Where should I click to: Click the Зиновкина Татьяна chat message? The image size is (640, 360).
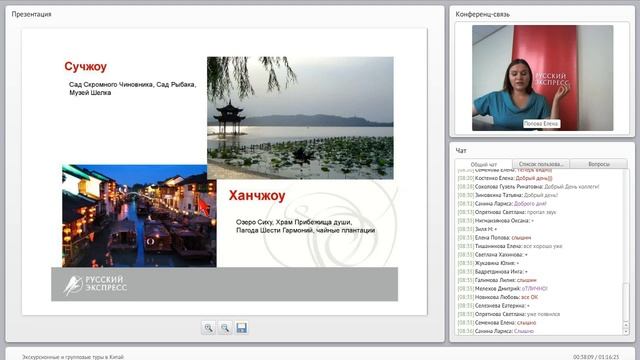[508, 195]
